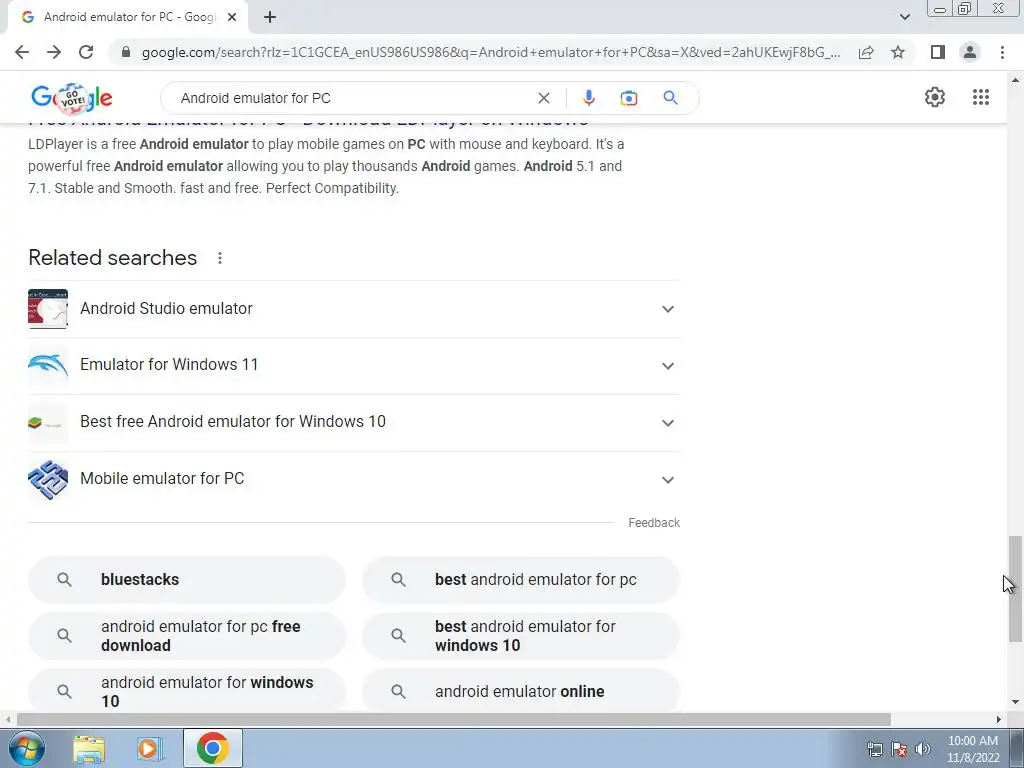Image resolution: width=1024 pixels, height=768 pixels.
Task: Expand the Android Studio emulator chevron
Action: tap(667, 309)
